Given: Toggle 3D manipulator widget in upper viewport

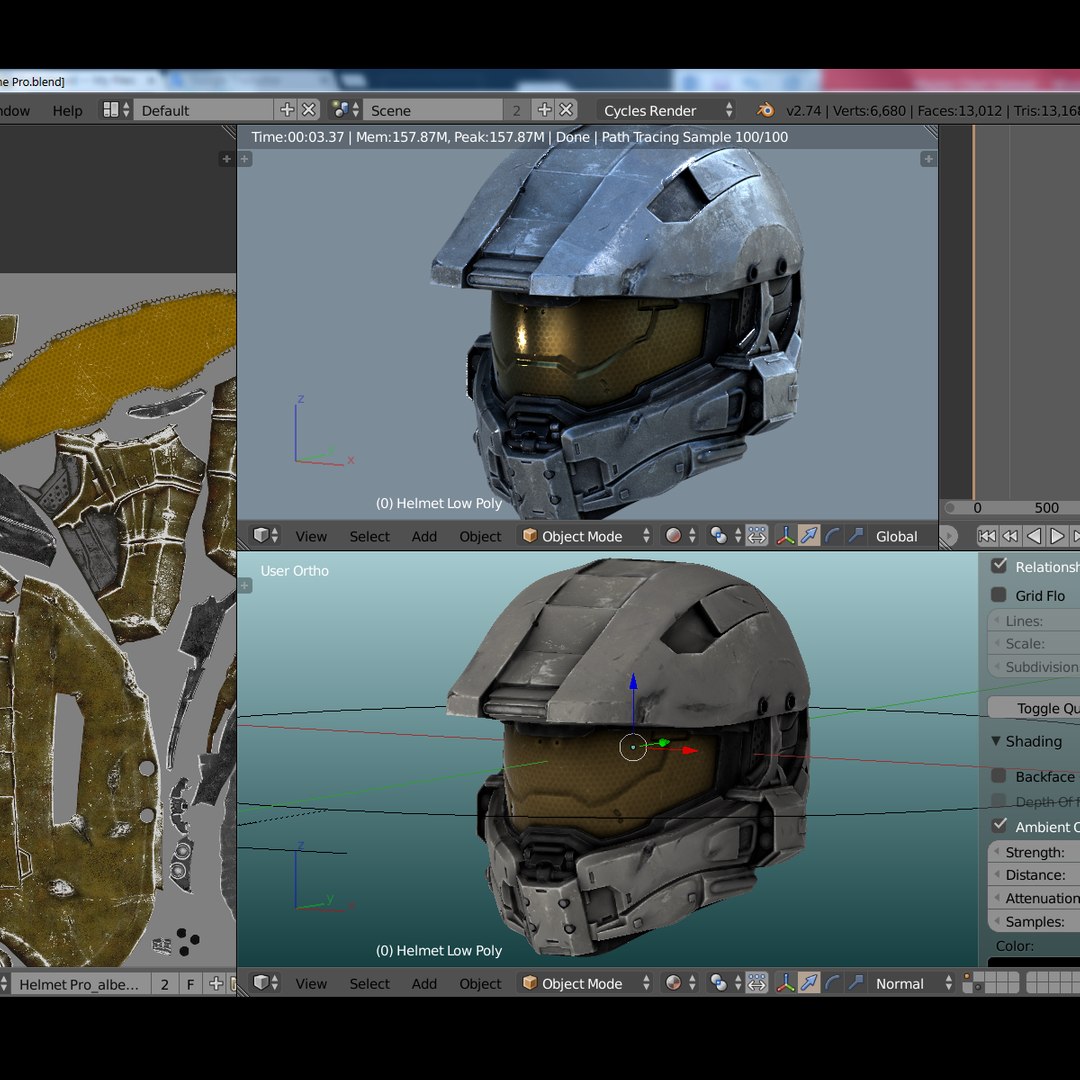Looking at the screenshot, I should (x=786, y=535).
